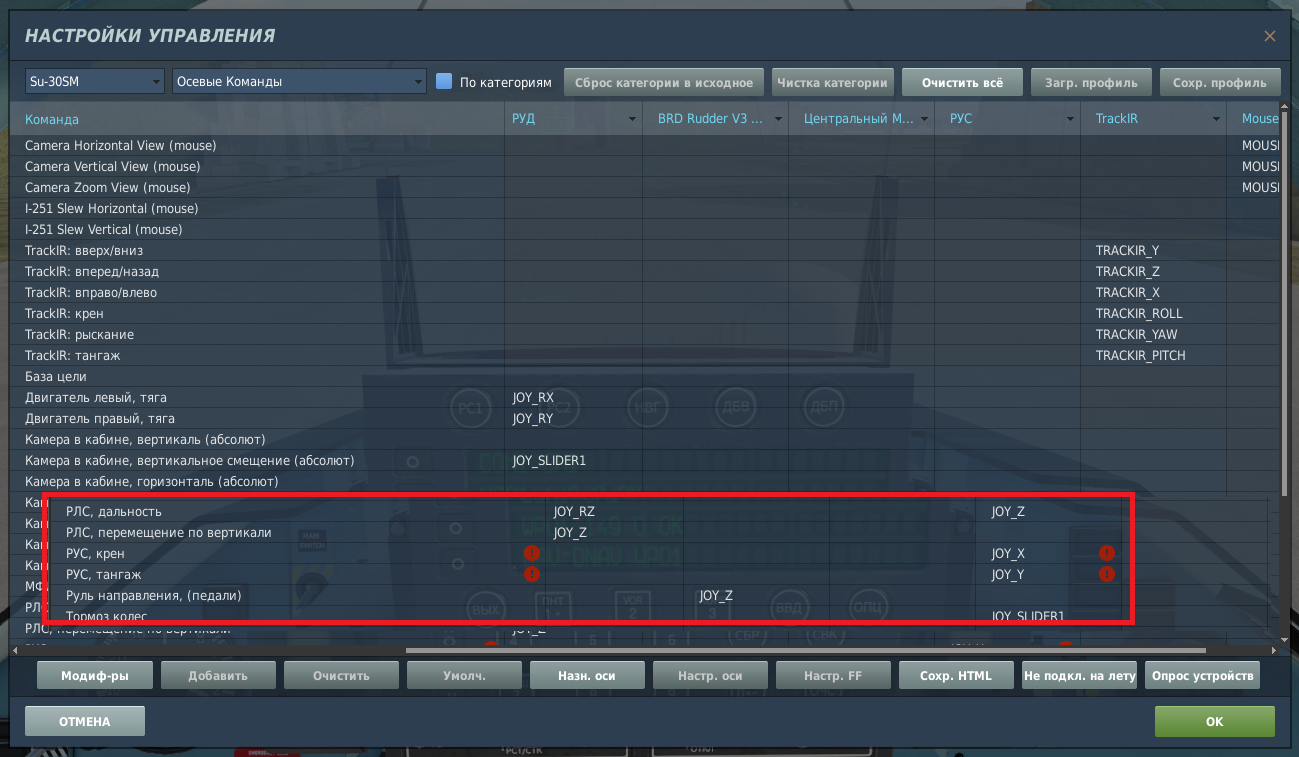Click the Очистить button in bottom bar
The width and height of the screenshot is (1299, 757).
point(341,676)
